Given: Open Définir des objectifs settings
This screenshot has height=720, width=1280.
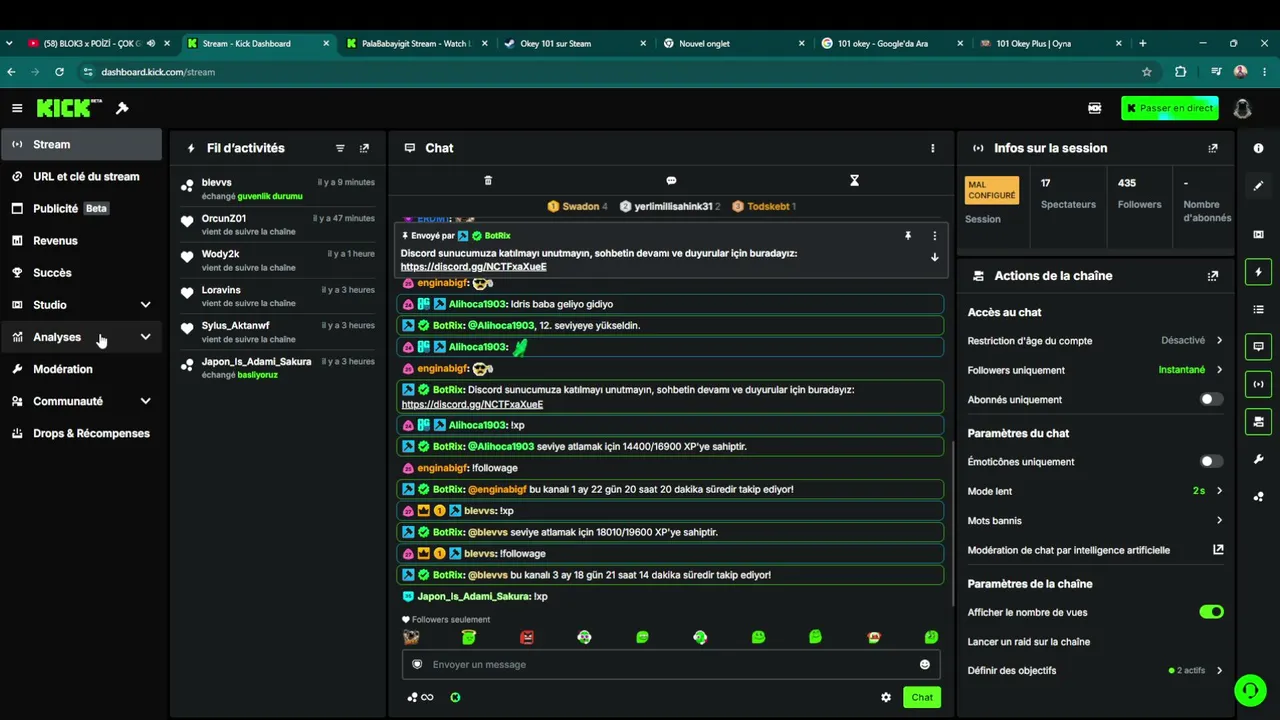Looking at the screenshot, I should pos(1095,670).
